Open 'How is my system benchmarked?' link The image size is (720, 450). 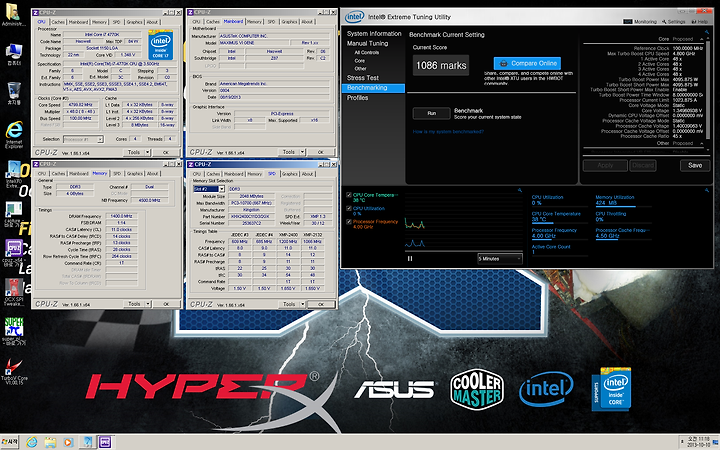click(x=448, y=132)
